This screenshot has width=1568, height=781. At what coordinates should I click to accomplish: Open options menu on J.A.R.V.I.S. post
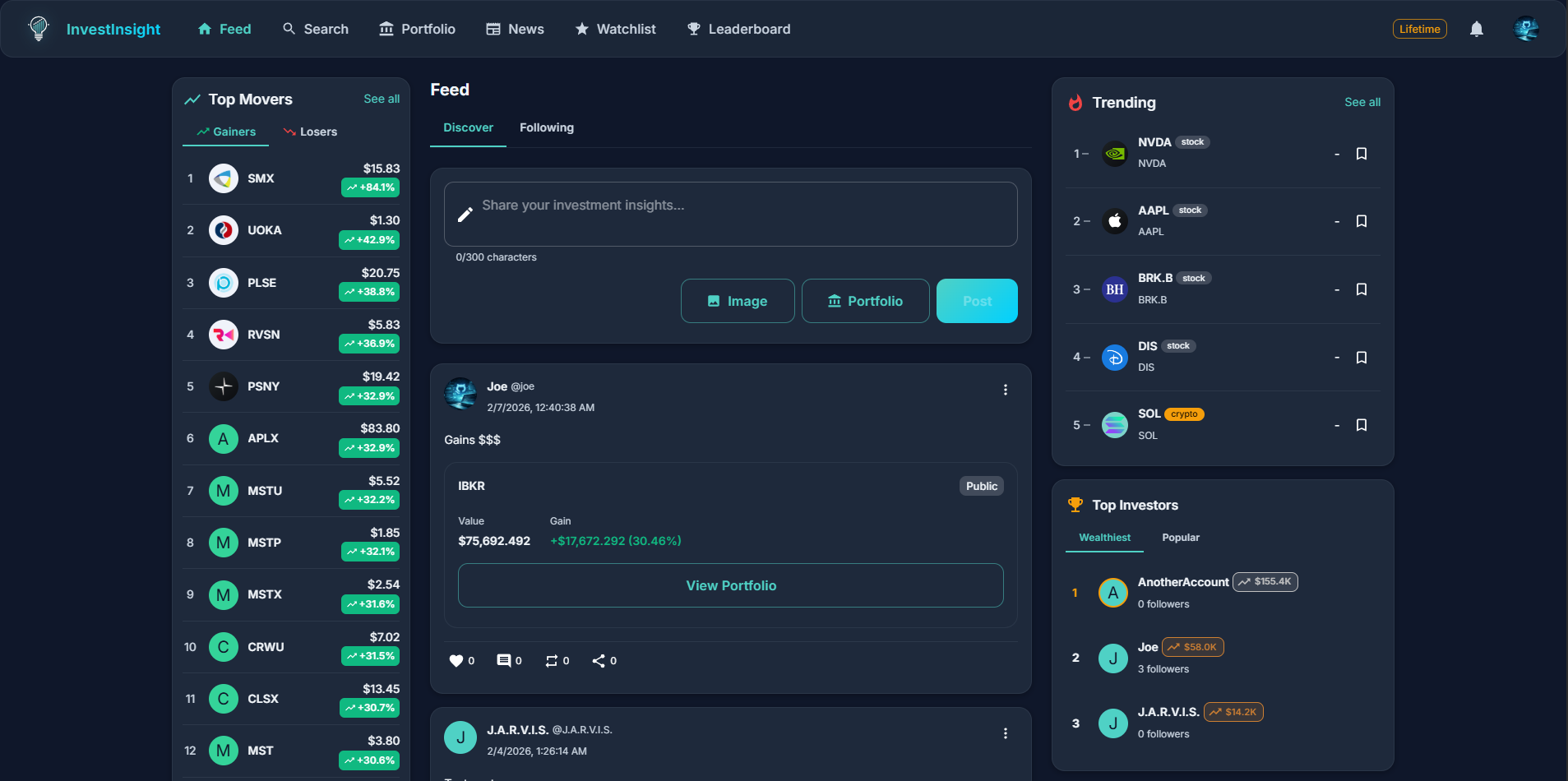(1005, 733)
